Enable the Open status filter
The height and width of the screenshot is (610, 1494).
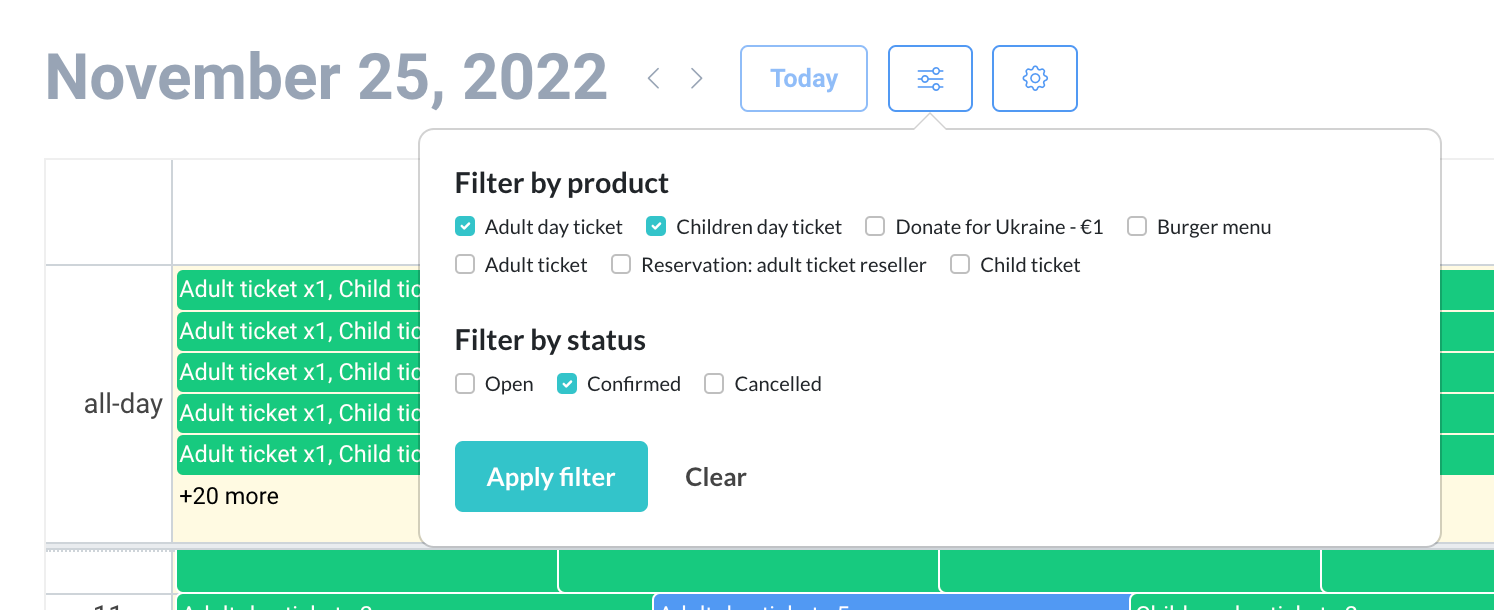pyautogui.click(x=465, y=384)
